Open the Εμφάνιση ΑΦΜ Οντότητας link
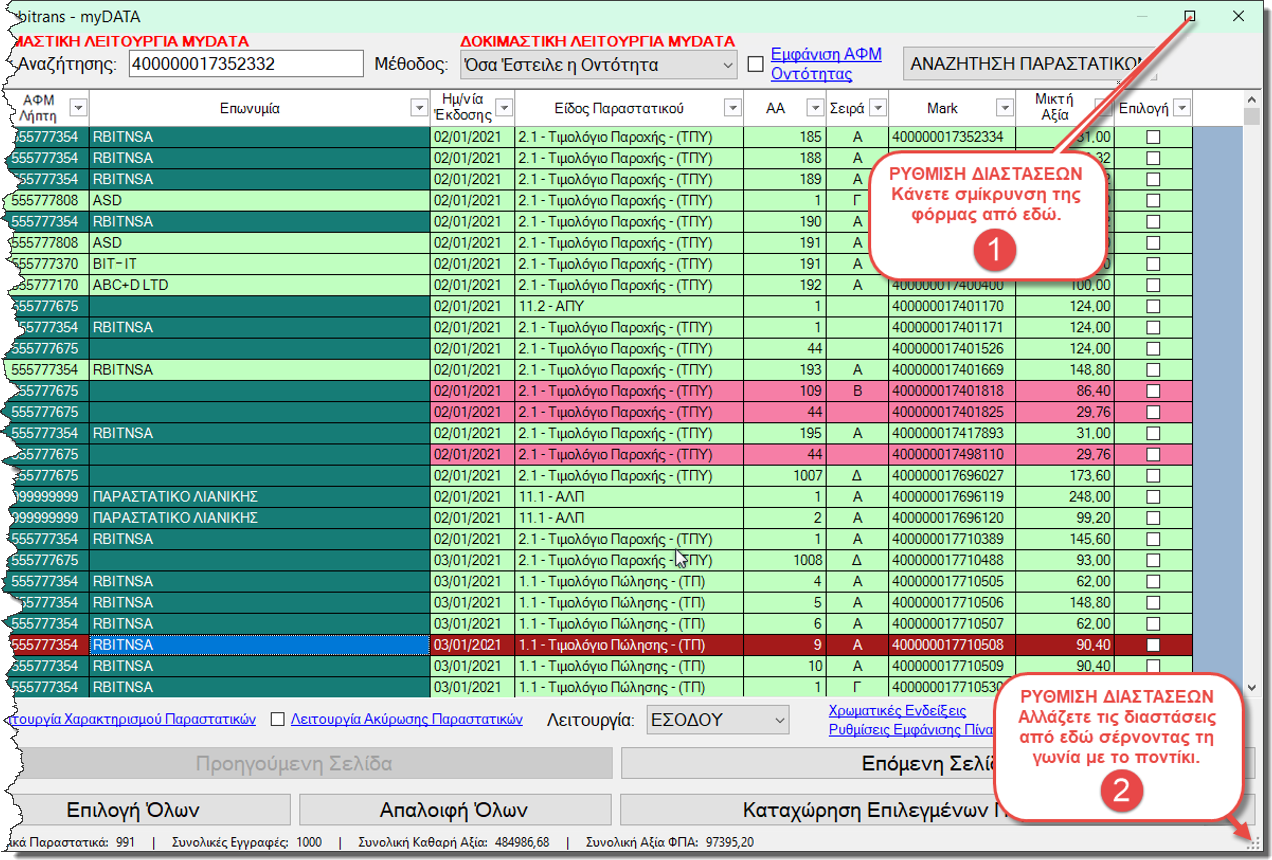The image size is (1272, 860). 826,64
